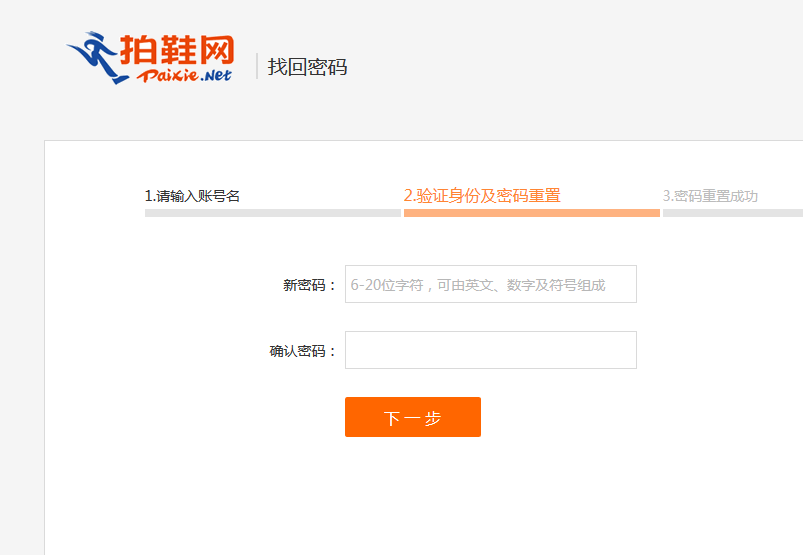Focus the 确认密码 input field
803x555 pixels.
(491, 350)
